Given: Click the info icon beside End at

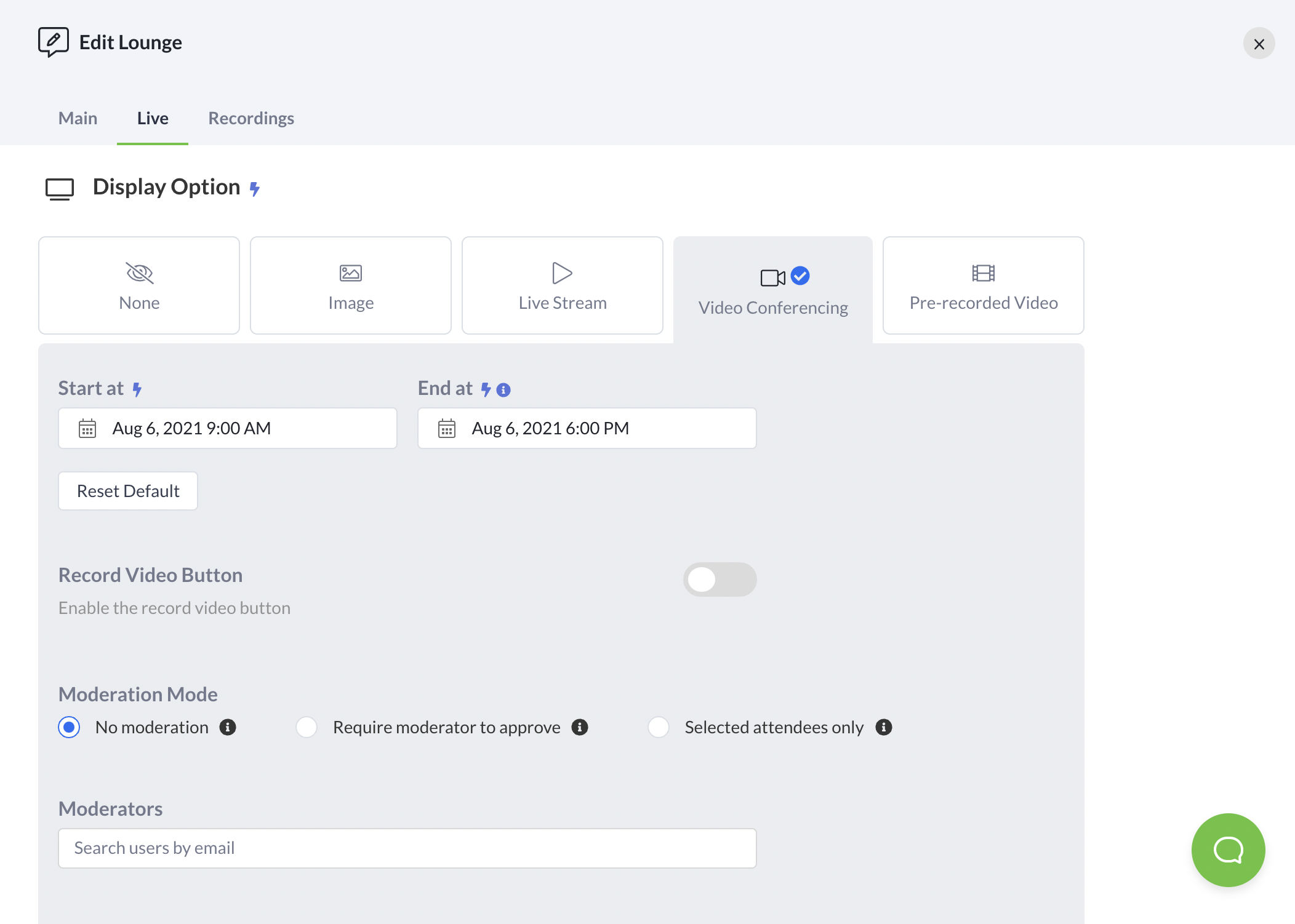Looking at the screenshot, I should tap(503, 390).
